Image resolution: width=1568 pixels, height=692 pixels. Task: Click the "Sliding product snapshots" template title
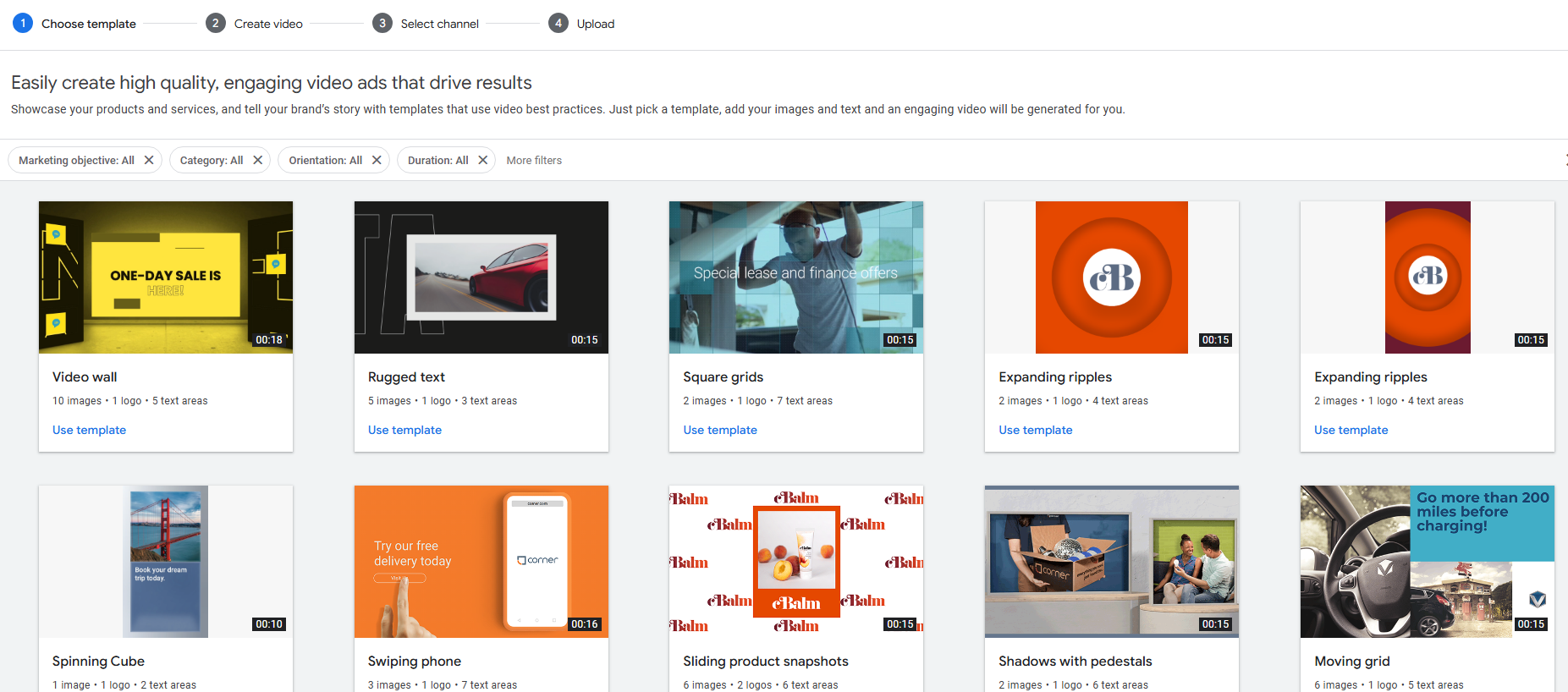click(766, 662)
